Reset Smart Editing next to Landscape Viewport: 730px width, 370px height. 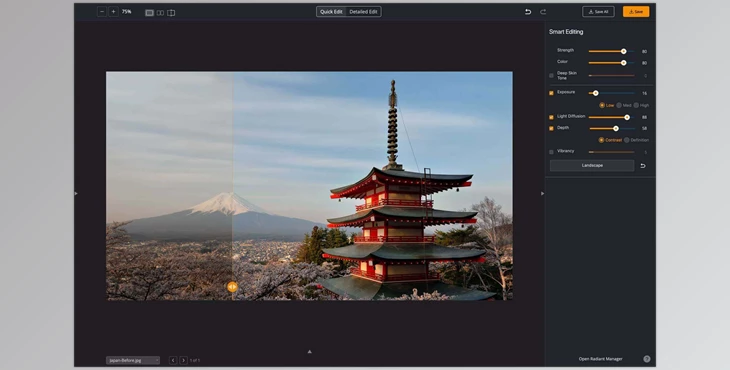(643, 166)
